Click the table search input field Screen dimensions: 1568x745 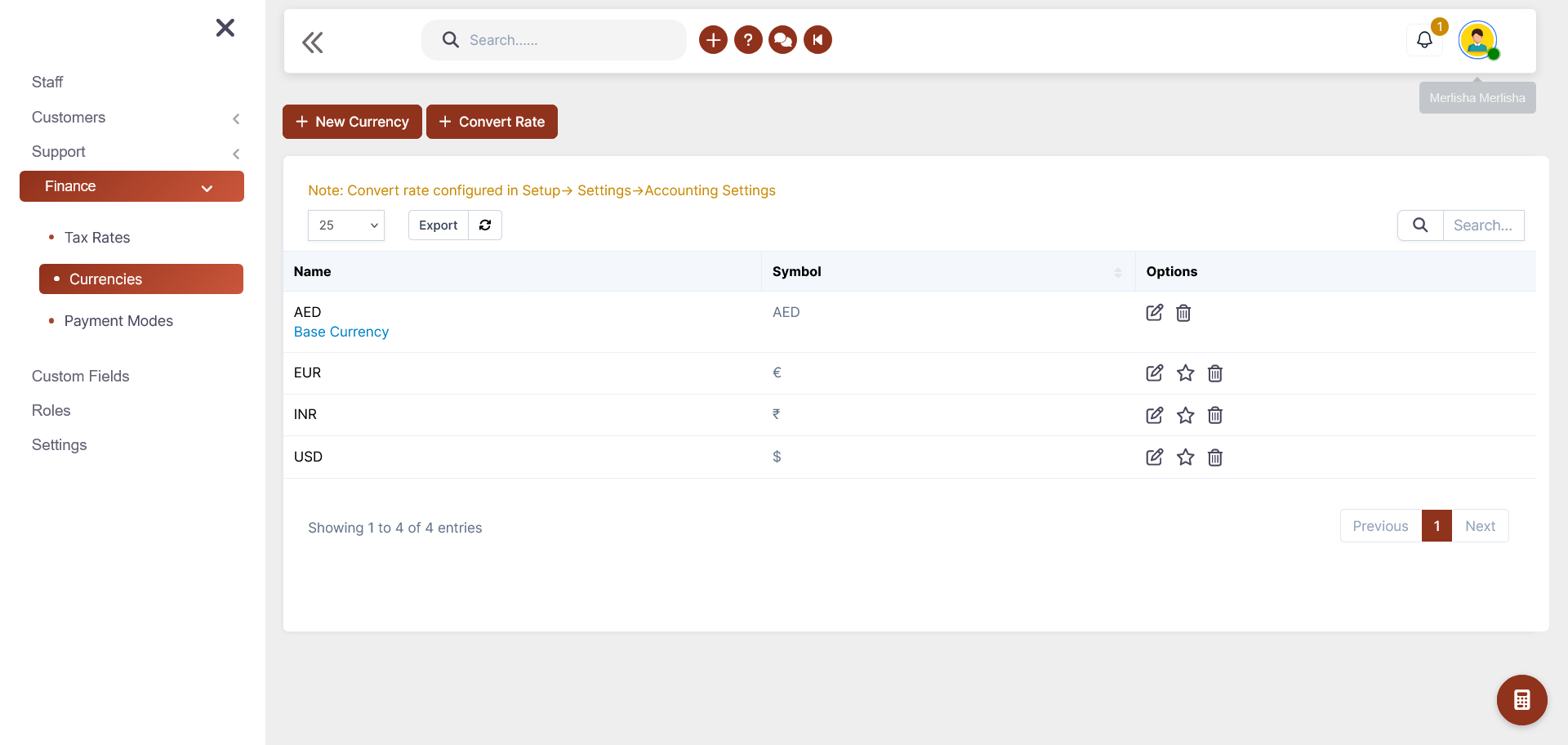1482,225
